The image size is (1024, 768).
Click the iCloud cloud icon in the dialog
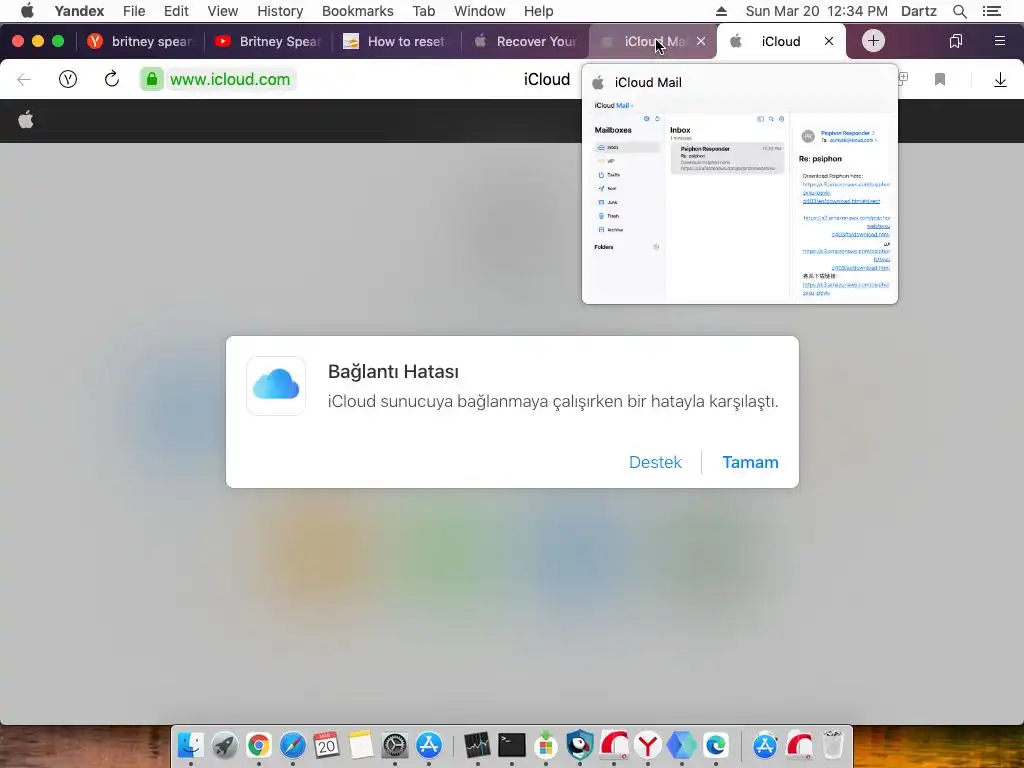276,385
